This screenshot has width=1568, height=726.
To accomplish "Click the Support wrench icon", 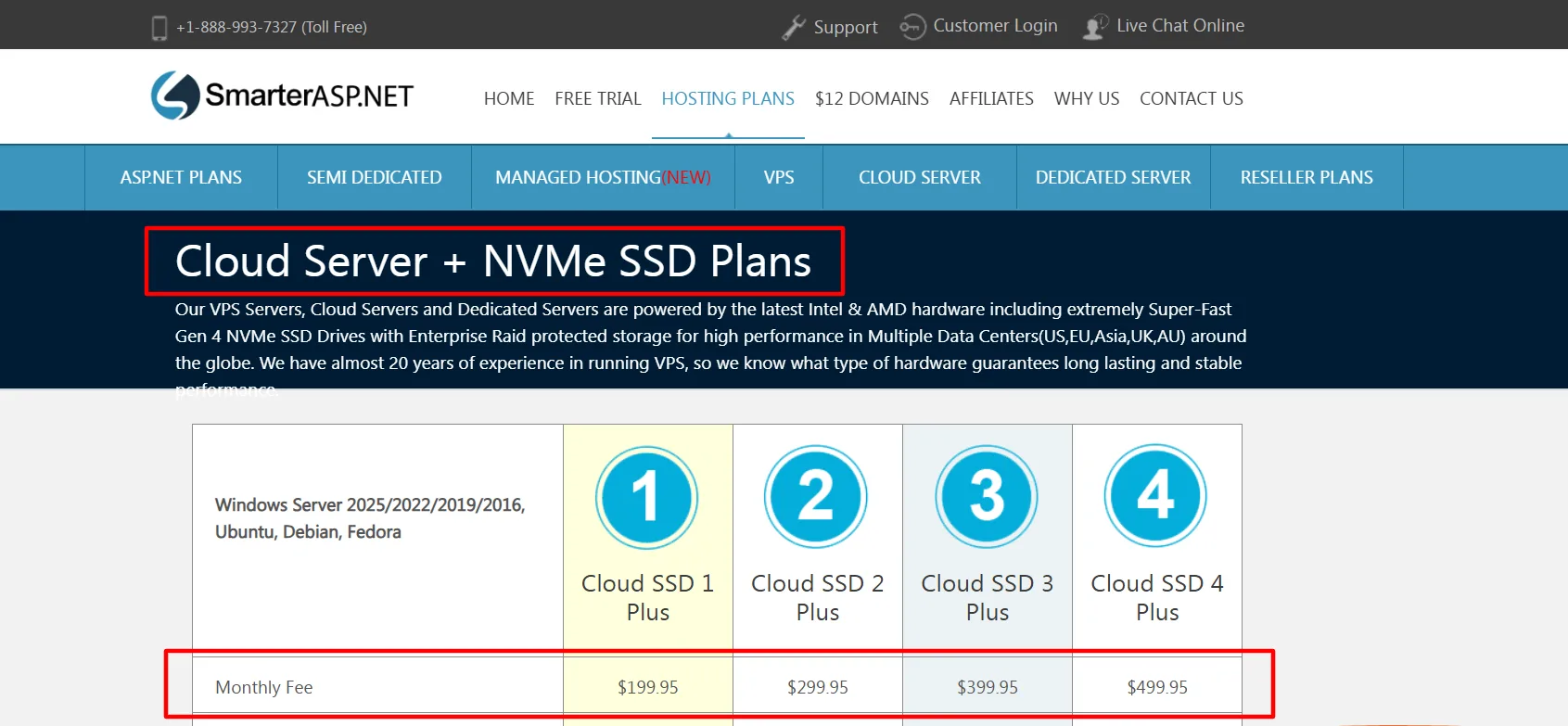I will pos(794,28).
